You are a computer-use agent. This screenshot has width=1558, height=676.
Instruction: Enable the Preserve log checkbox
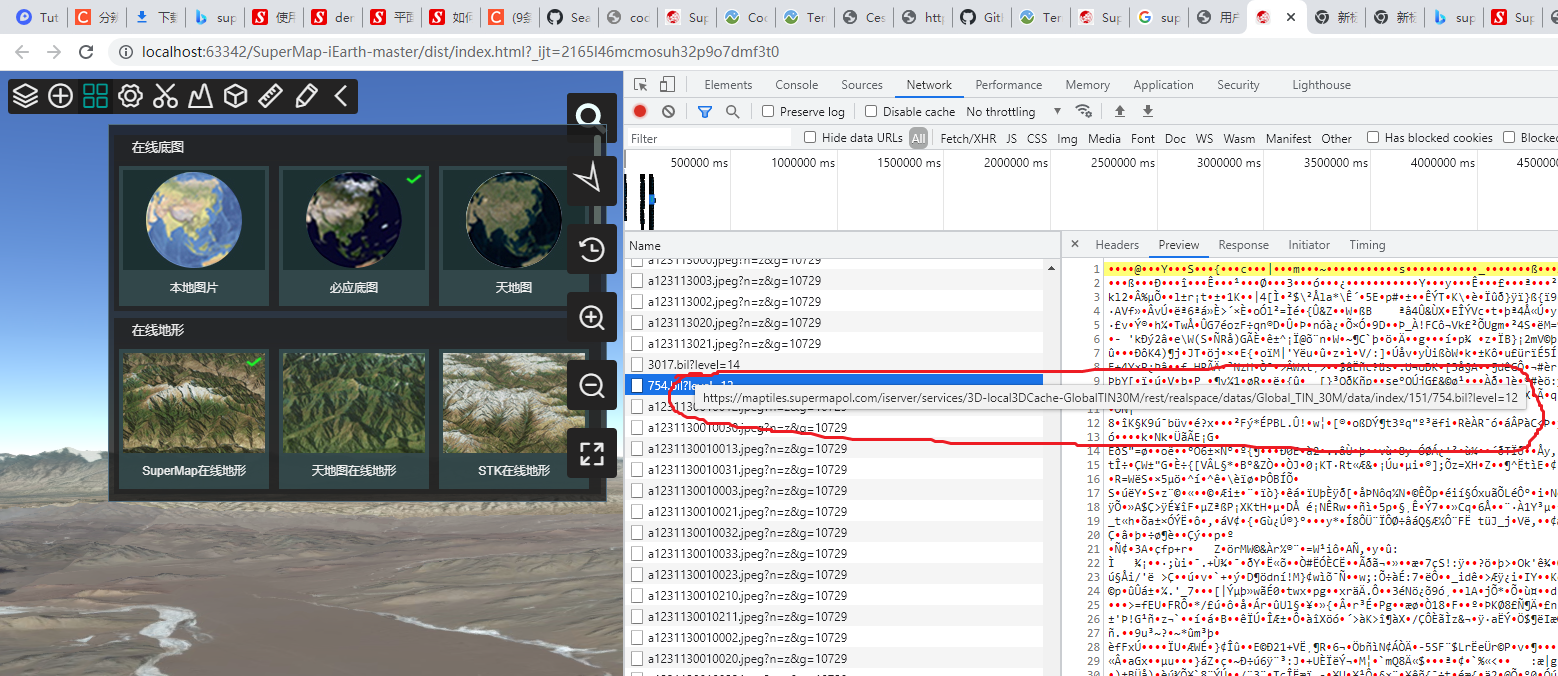pos(768,112)
